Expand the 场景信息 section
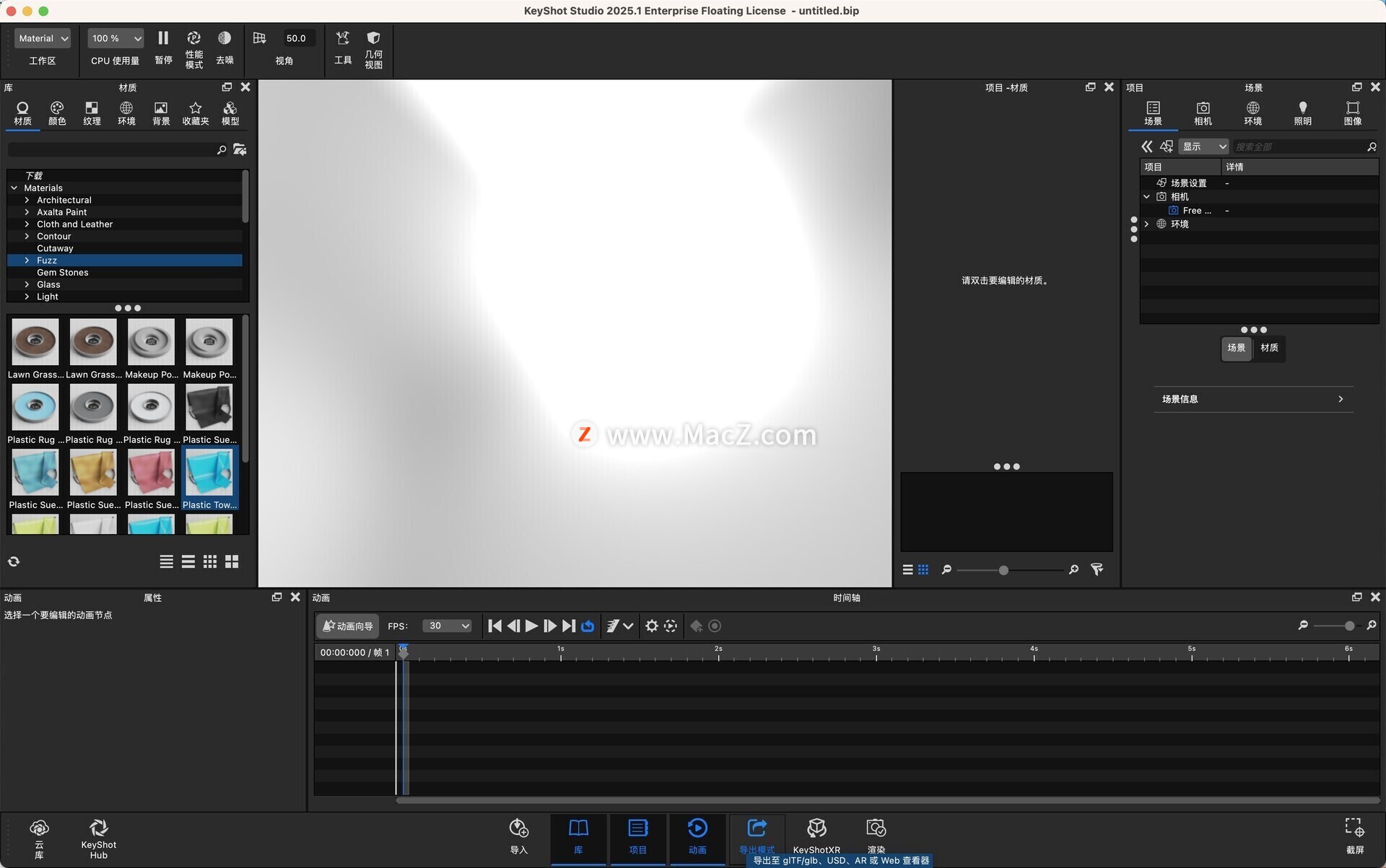The image size is (1386, 868). [1252, 399]
